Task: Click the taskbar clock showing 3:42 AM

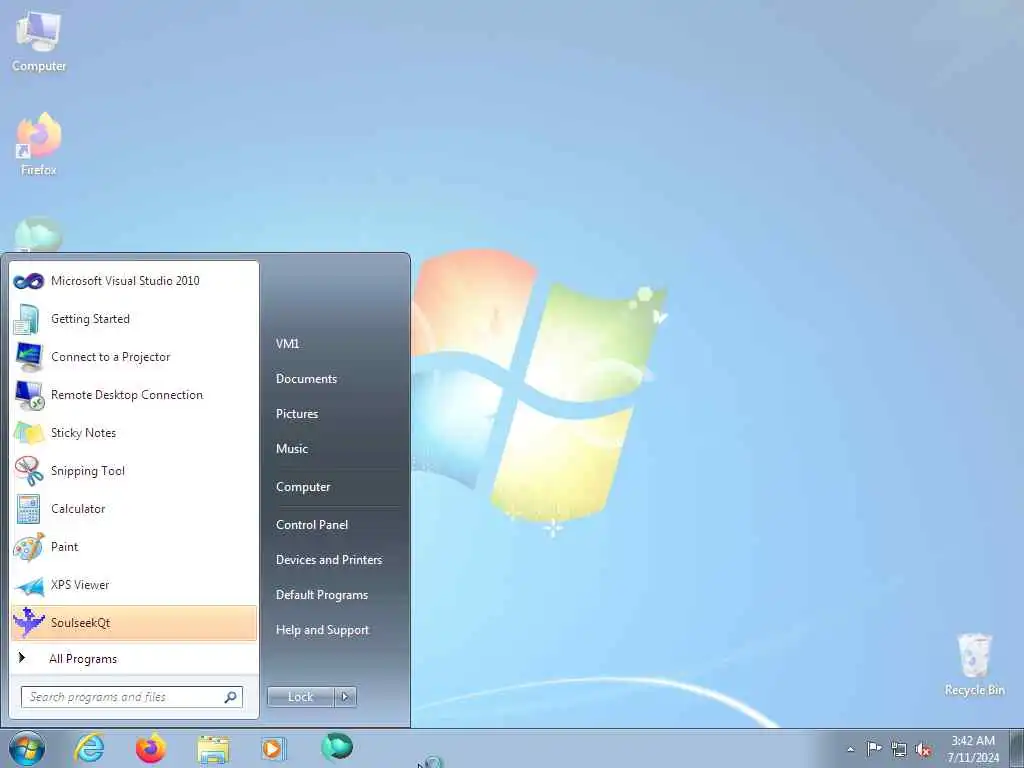Action: 973,749
